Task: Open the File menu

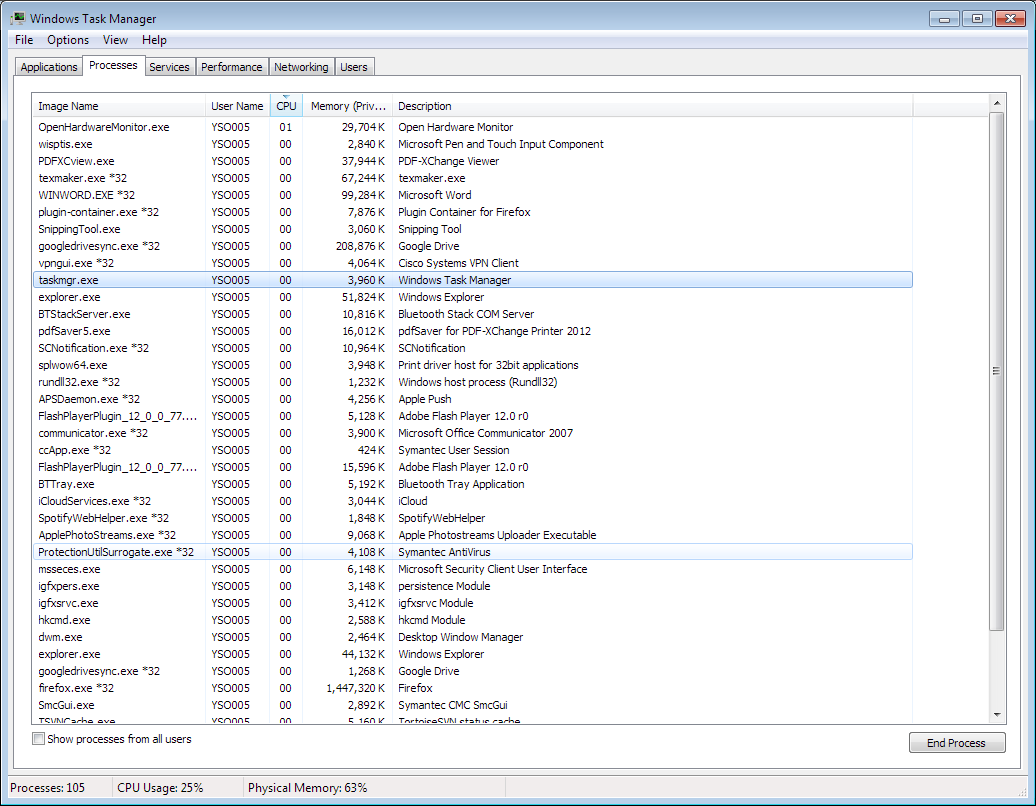Action: coord(24,40)
